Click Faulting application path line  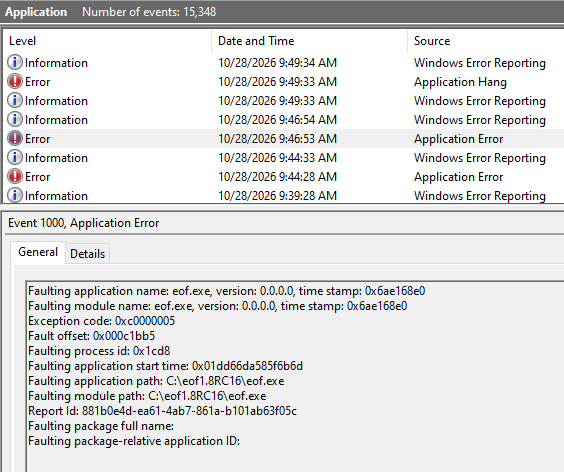(156, 381)
